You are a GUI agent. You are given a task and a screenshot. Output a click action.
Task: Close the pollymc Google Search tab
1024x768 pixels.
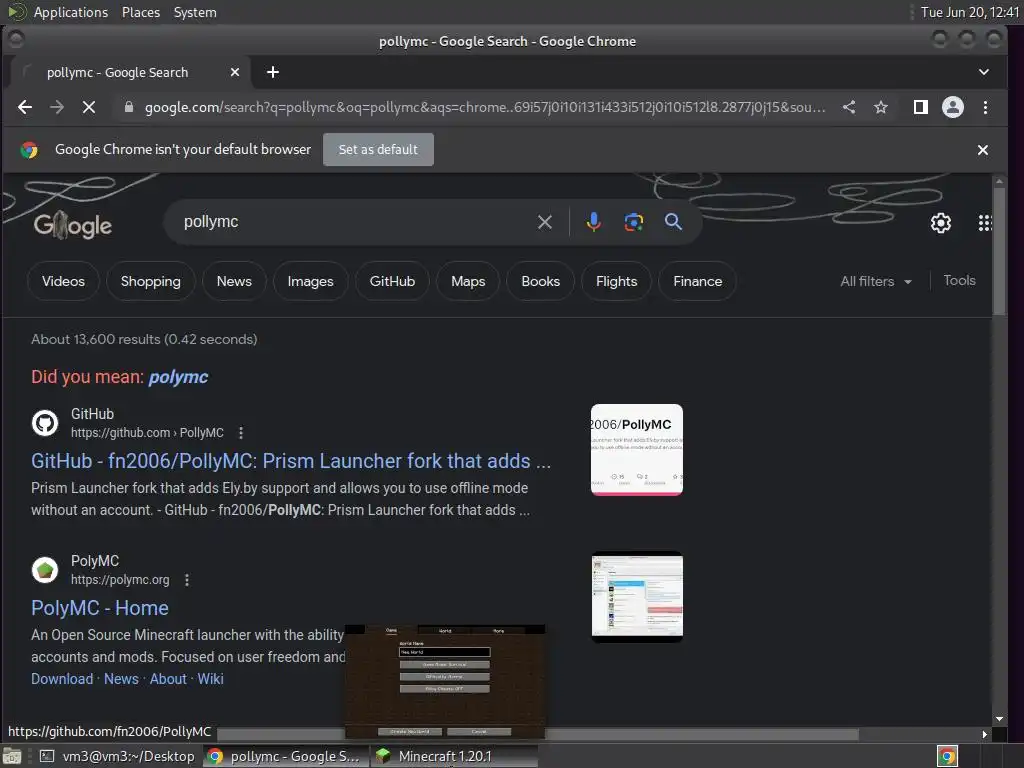234,72
